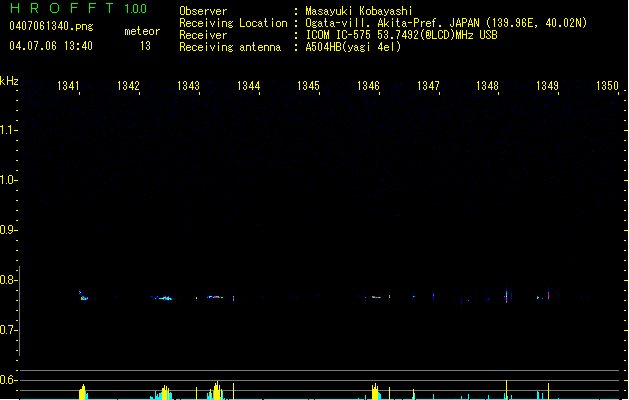The height and width of the screenshot is (400, 629).
Task: Click the 1345 time axis marker
Action: [308, 86]
